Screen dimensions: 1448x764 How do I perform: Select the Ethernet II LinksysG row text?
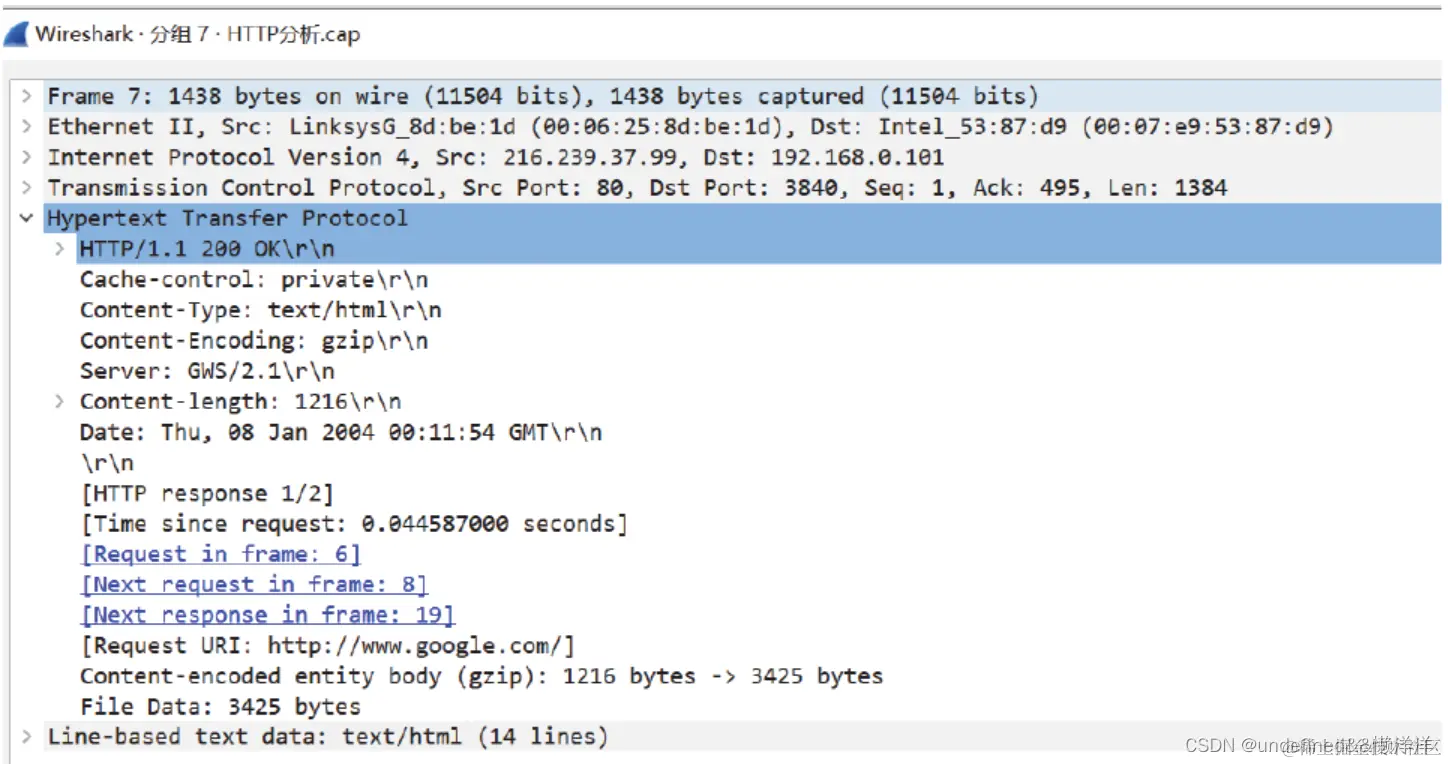click(690, 127)
